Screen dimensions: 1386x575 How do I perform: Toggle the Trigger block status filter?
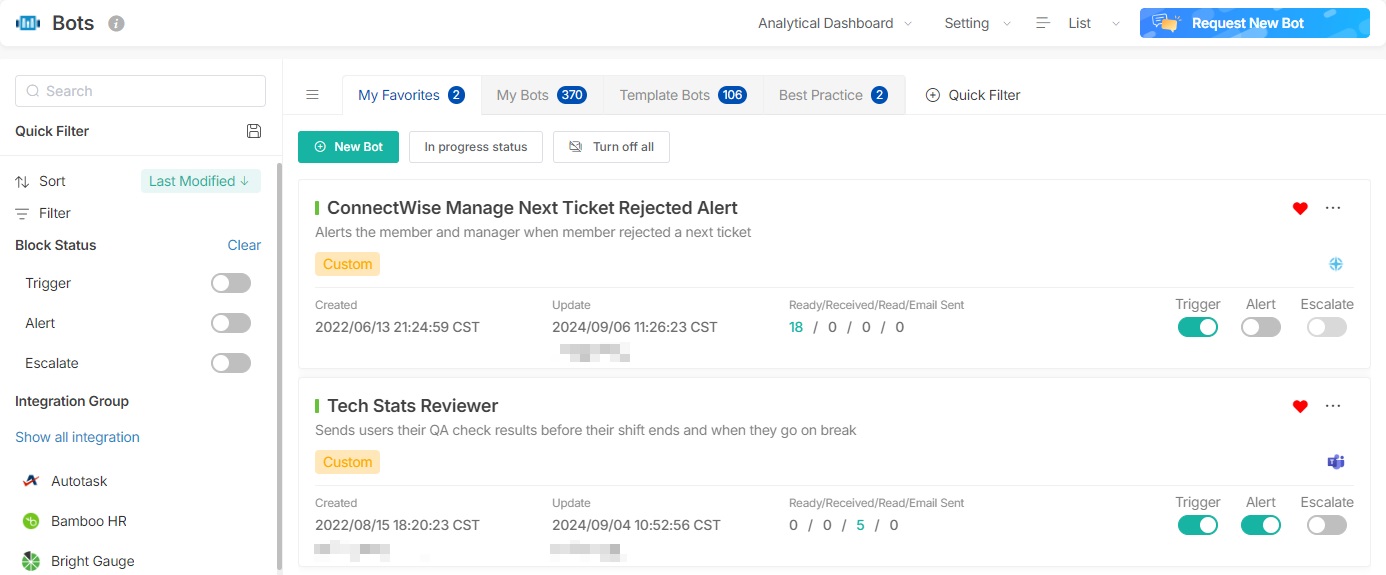(231, 283)
